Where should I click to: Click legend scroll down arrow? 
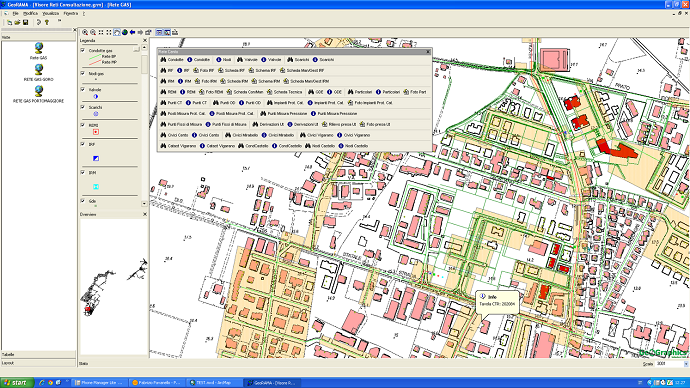[x=144, y=204]
